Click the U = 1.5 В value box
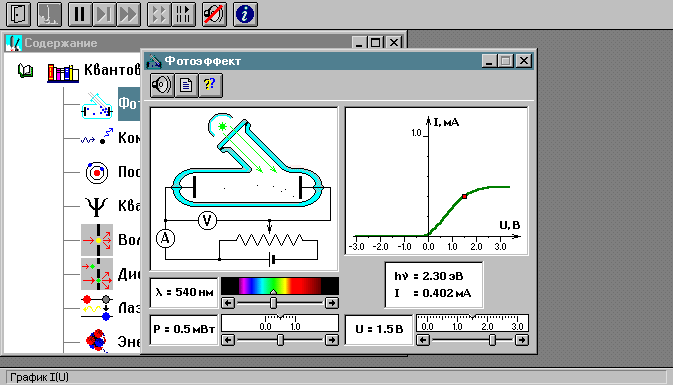 (x=379, y=329)
